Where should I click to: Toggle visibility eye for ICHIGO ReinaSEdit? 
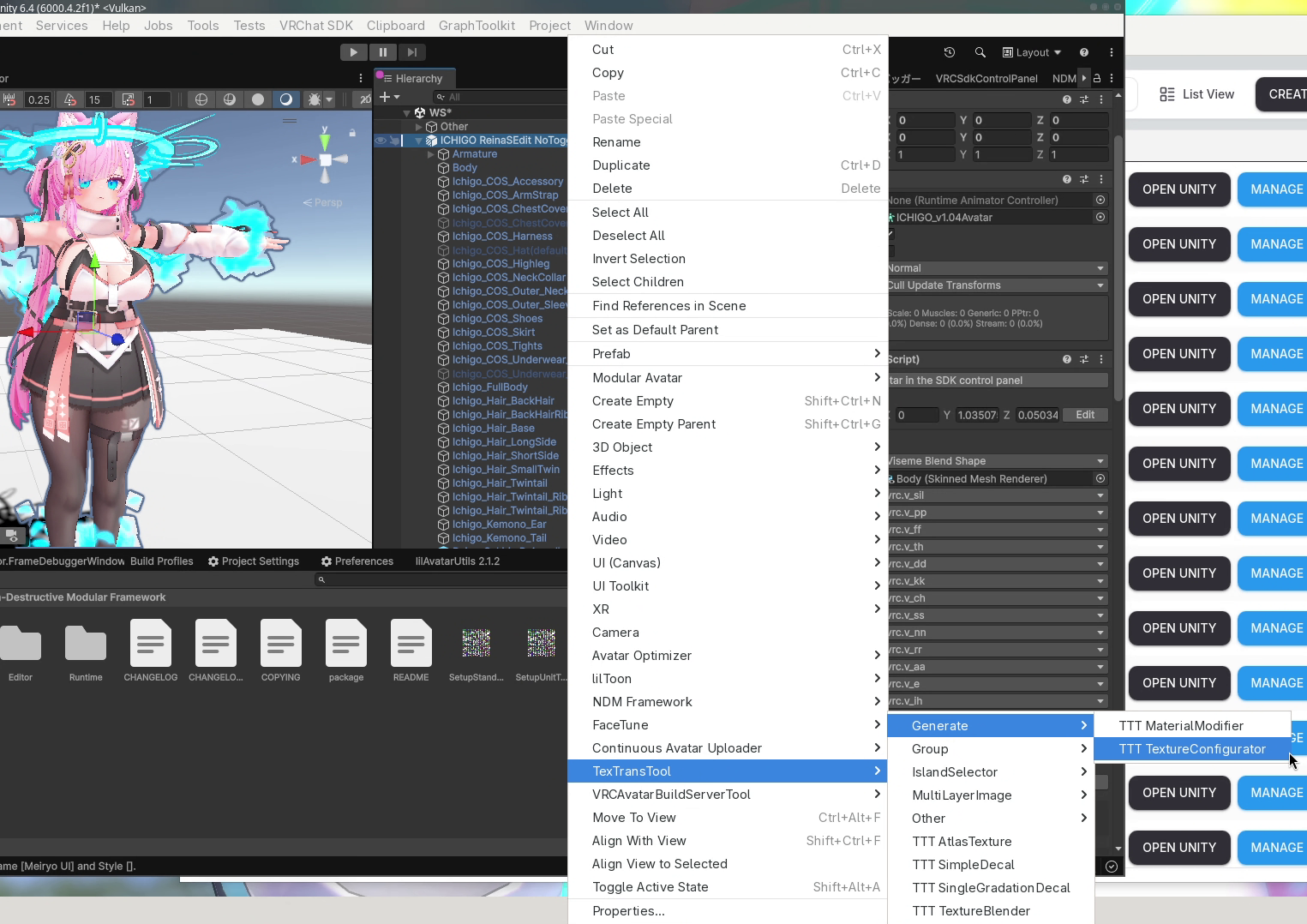(381, 141)
